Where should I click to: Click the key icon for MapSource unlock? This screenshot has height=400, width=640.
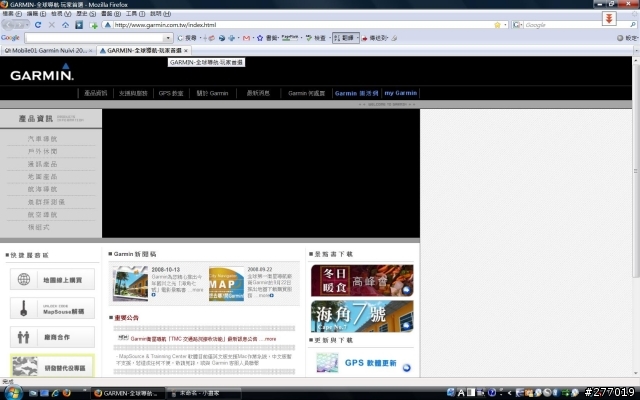tap(24, 308)
